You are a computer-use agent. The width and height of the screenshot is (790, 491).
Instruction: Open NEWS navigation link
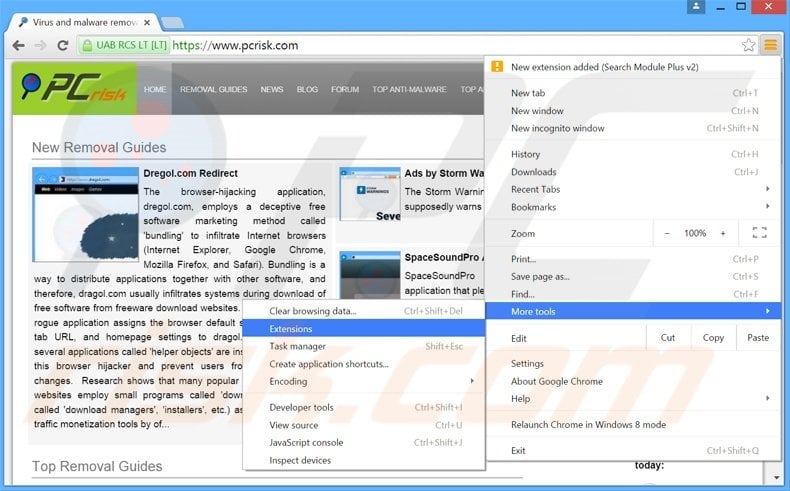click(272, 89)
